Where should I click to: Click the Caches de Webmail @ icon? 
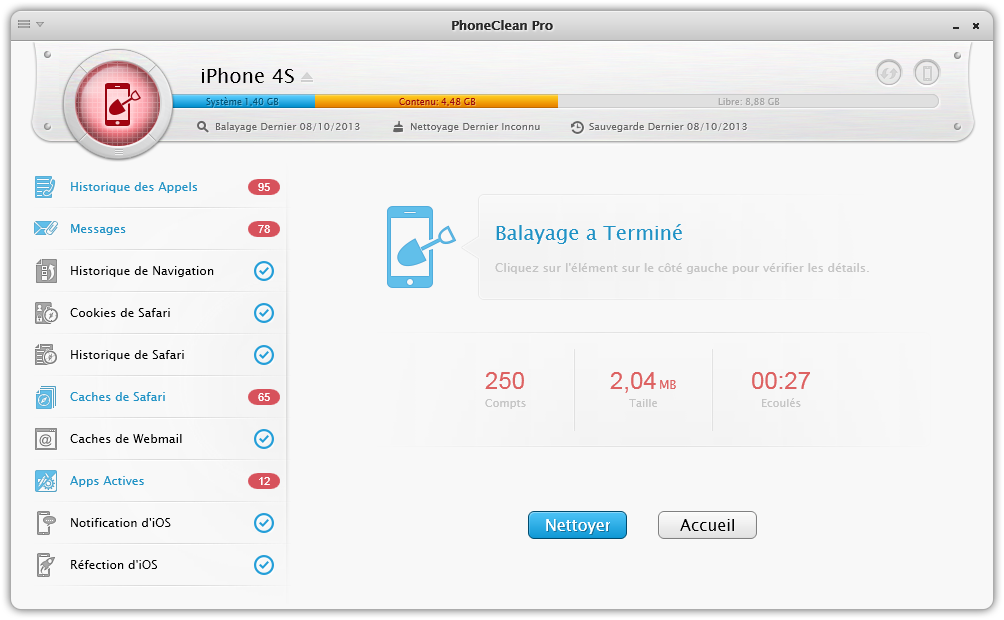pyautogui.click(x=45, y=439)
